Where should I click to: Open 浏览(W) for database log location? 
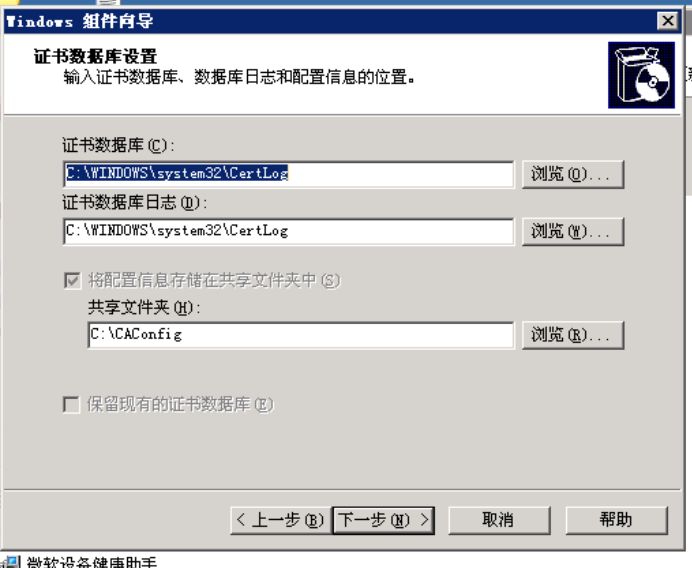tap(573, 231)
